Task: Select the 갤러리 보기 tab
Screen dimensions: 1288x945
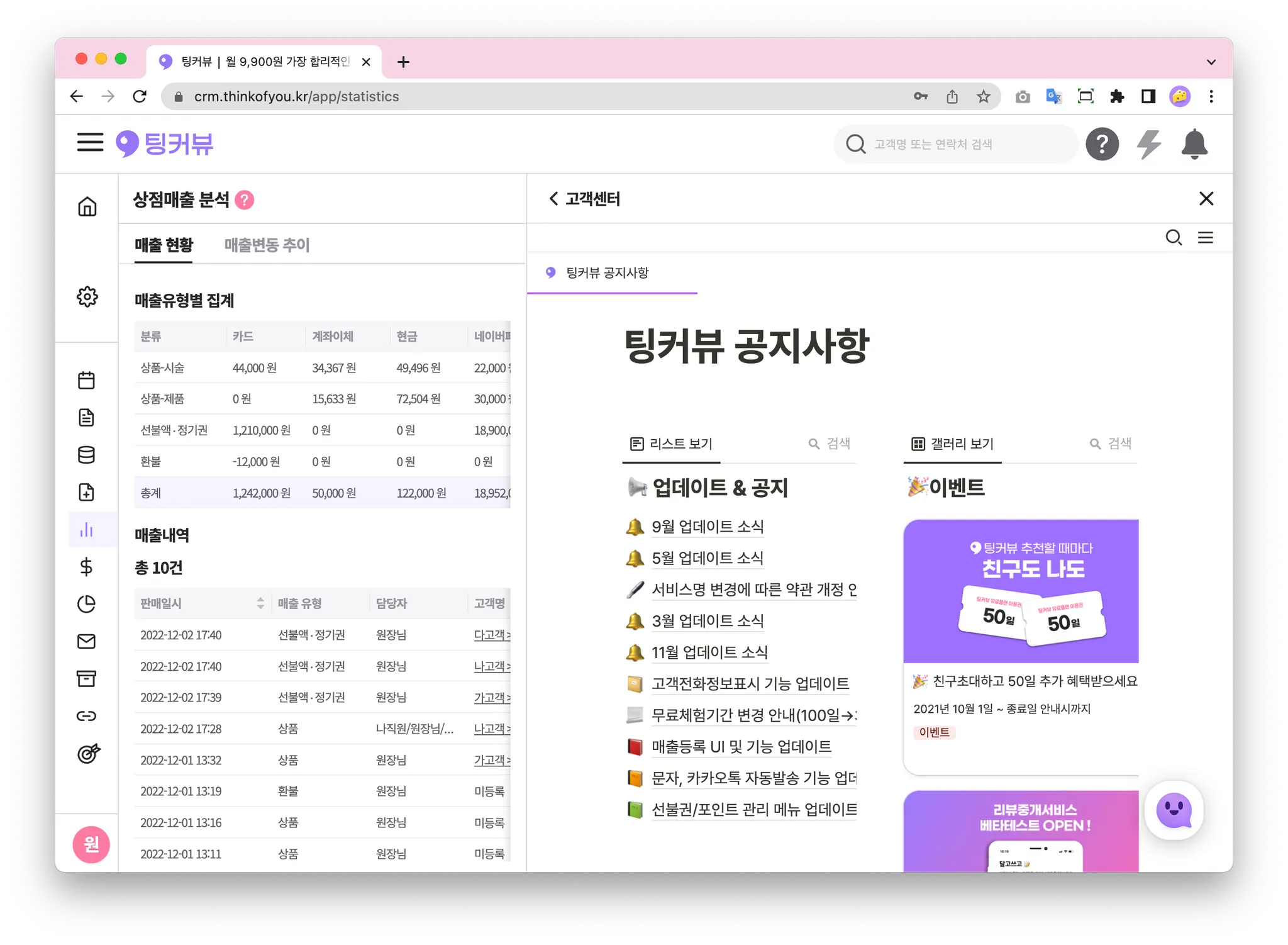Action: [x=953, y=444]
